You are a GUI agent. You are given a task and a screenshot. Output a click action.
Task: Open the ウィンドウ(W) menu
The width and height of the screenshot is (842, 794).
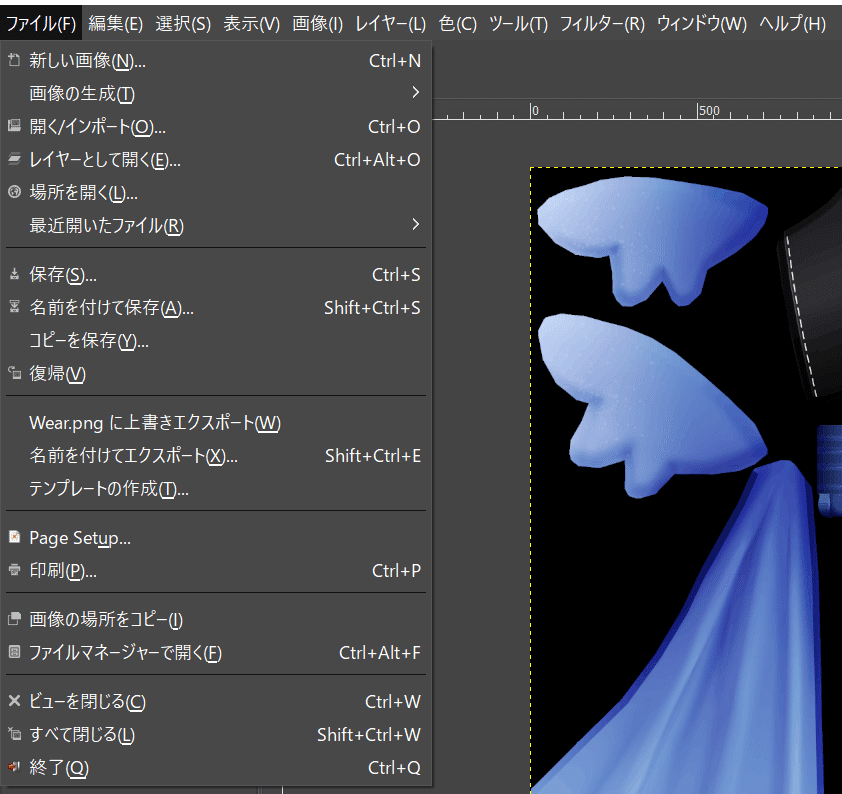point(702,24)
